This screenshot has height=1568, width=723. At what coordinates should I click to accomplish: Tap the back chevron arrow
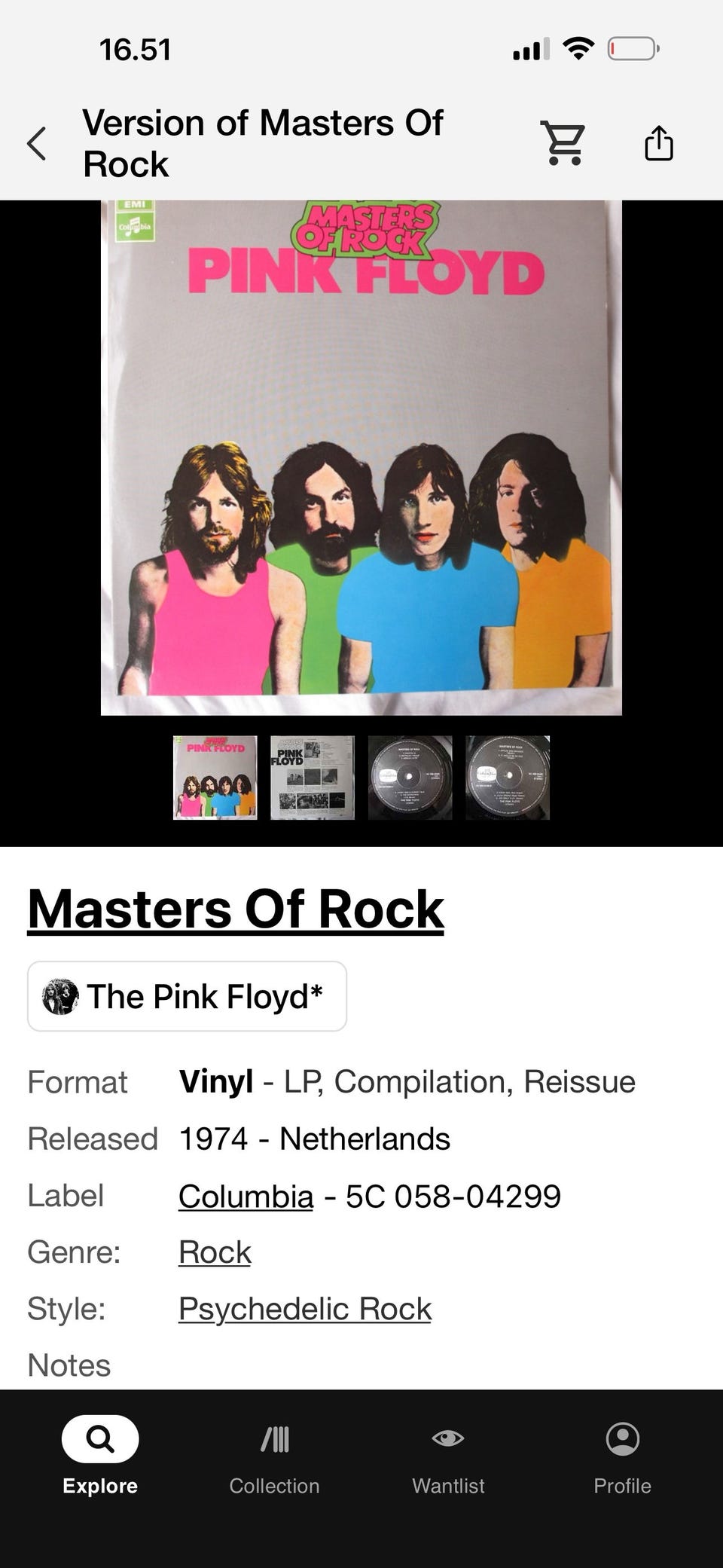click(x=36, y=143)
